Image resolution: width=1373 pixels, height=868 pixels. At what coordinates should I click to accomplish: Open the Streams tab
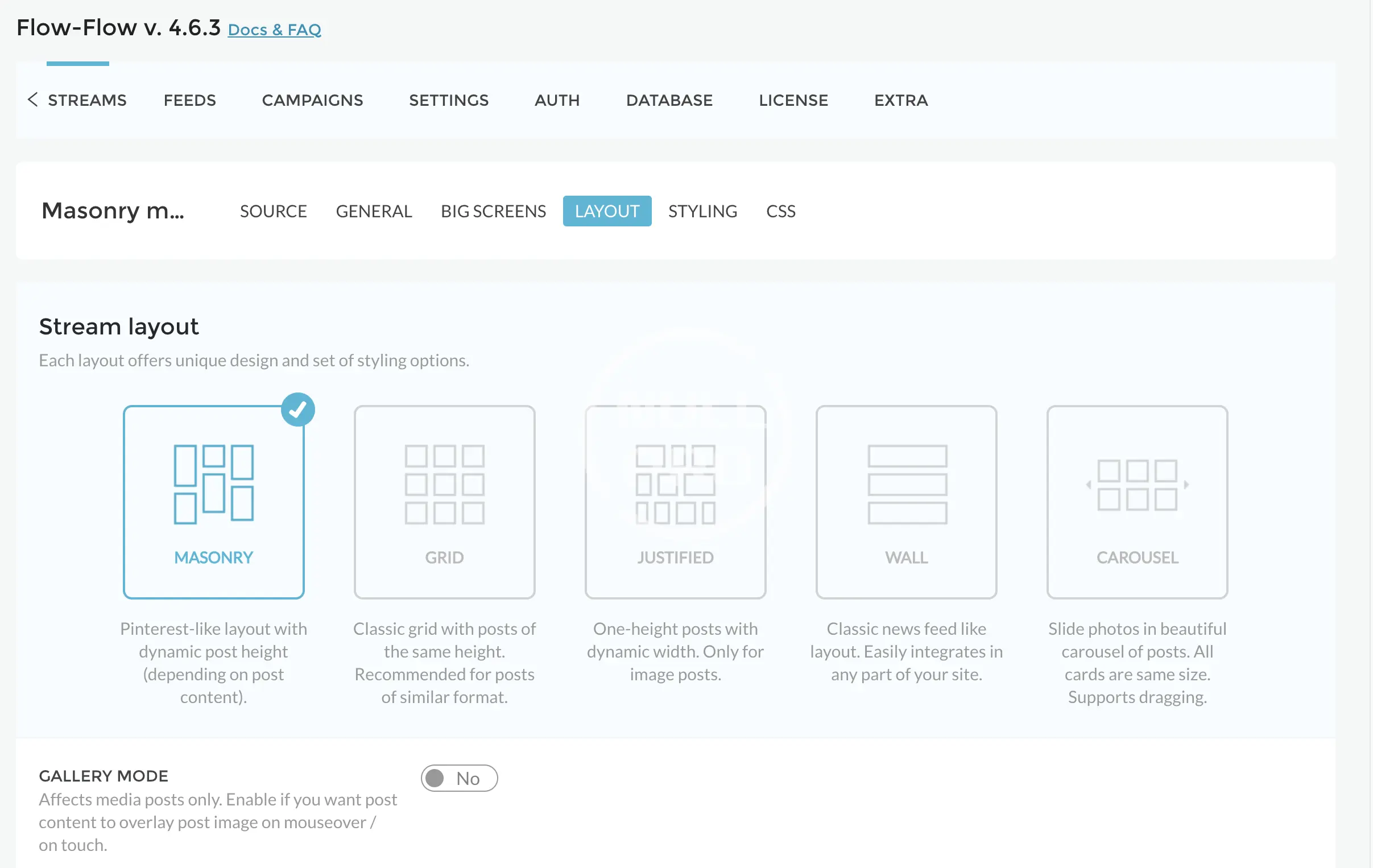pyautogui.click(x=87, y=100)
